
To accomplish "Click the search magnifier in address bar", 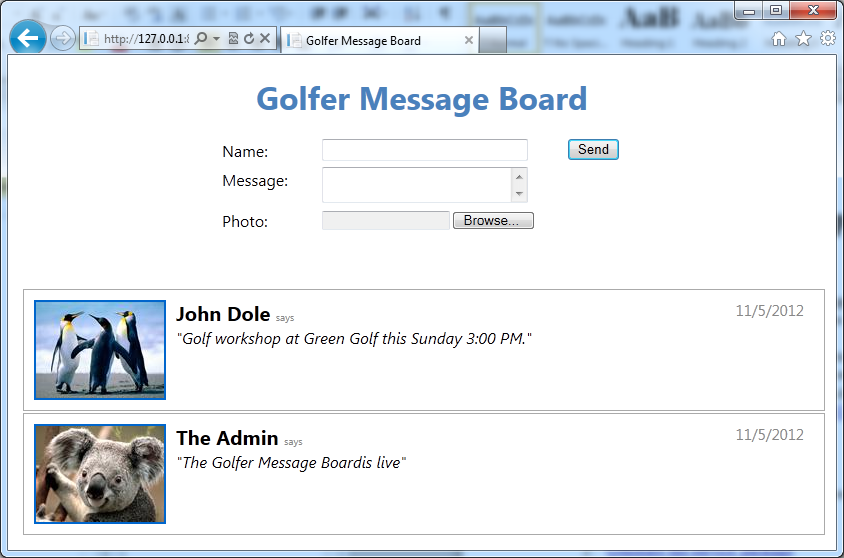I will coord(201,38).
